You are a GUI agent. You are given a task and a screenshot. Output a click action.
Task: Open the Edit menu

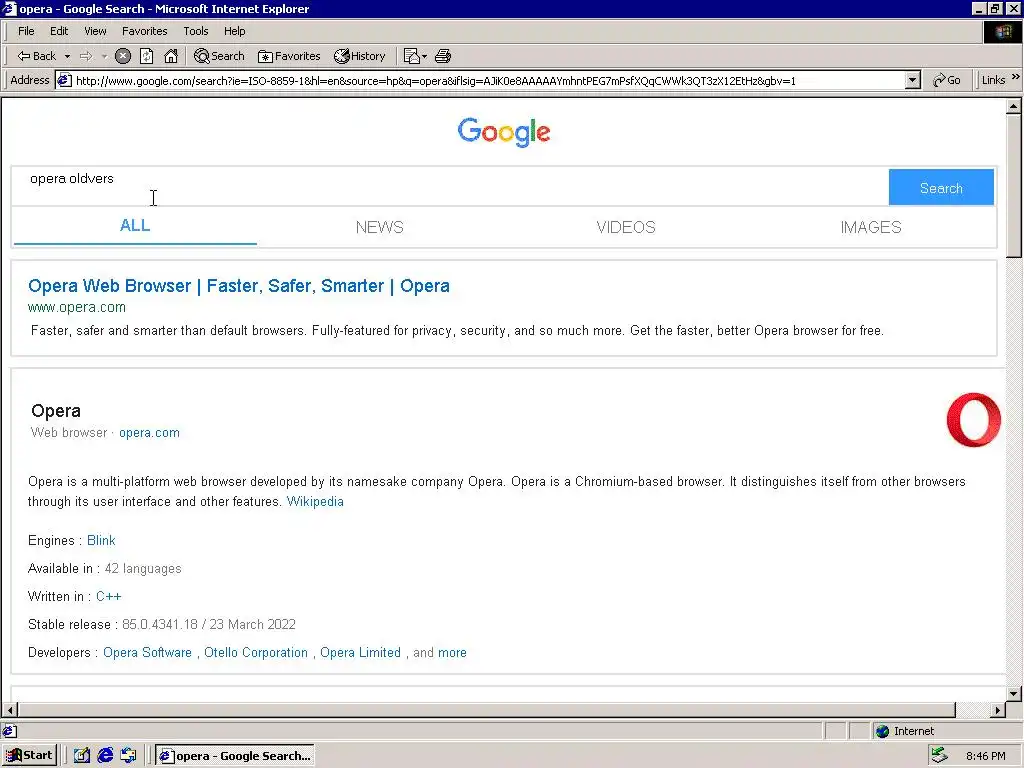tap(59, 31)
